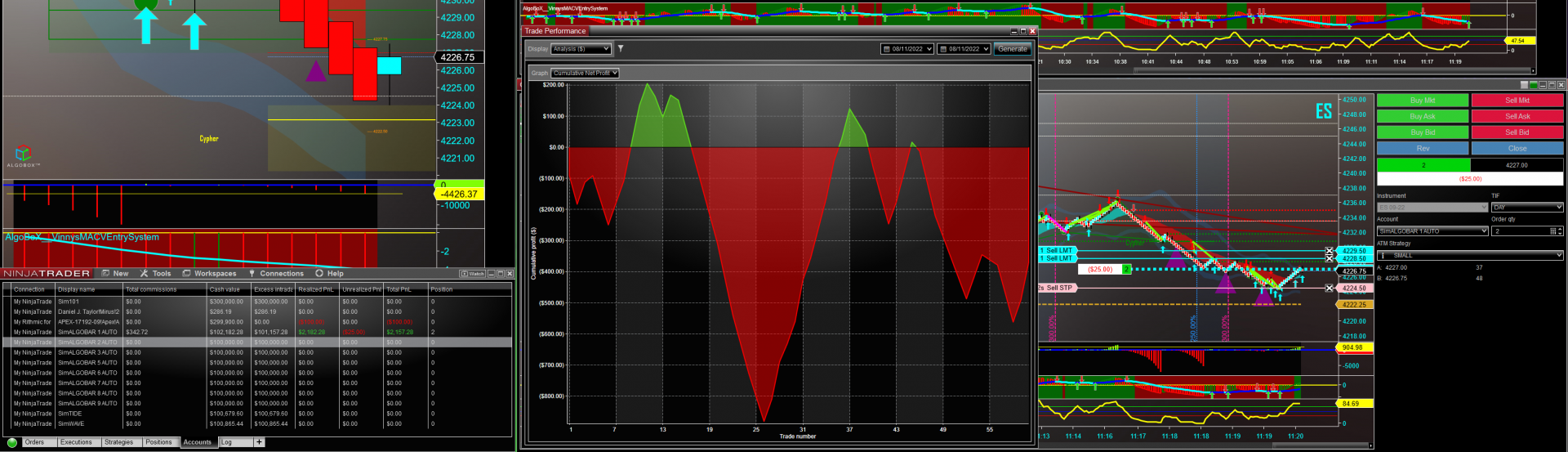Click the Sell Ask button
Screen dimensions: 1568x452
[x=1517, y=116]
